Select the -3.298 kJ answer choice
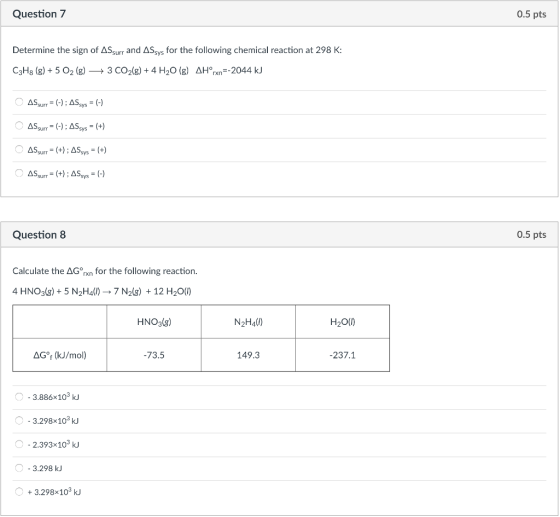This screenshot has height=517, width=560. pos(19,468)
